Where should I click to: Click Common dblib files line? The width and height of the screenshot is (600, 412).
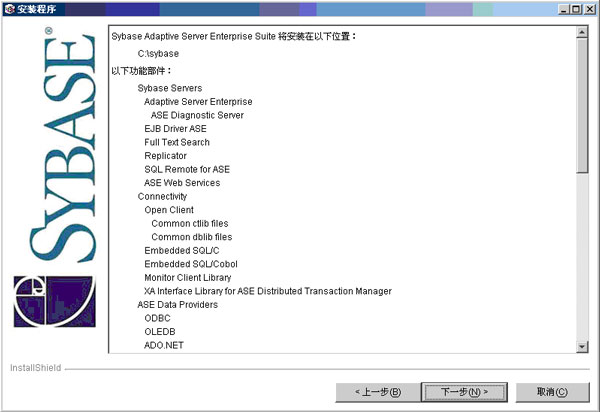(x=192, y=237)
